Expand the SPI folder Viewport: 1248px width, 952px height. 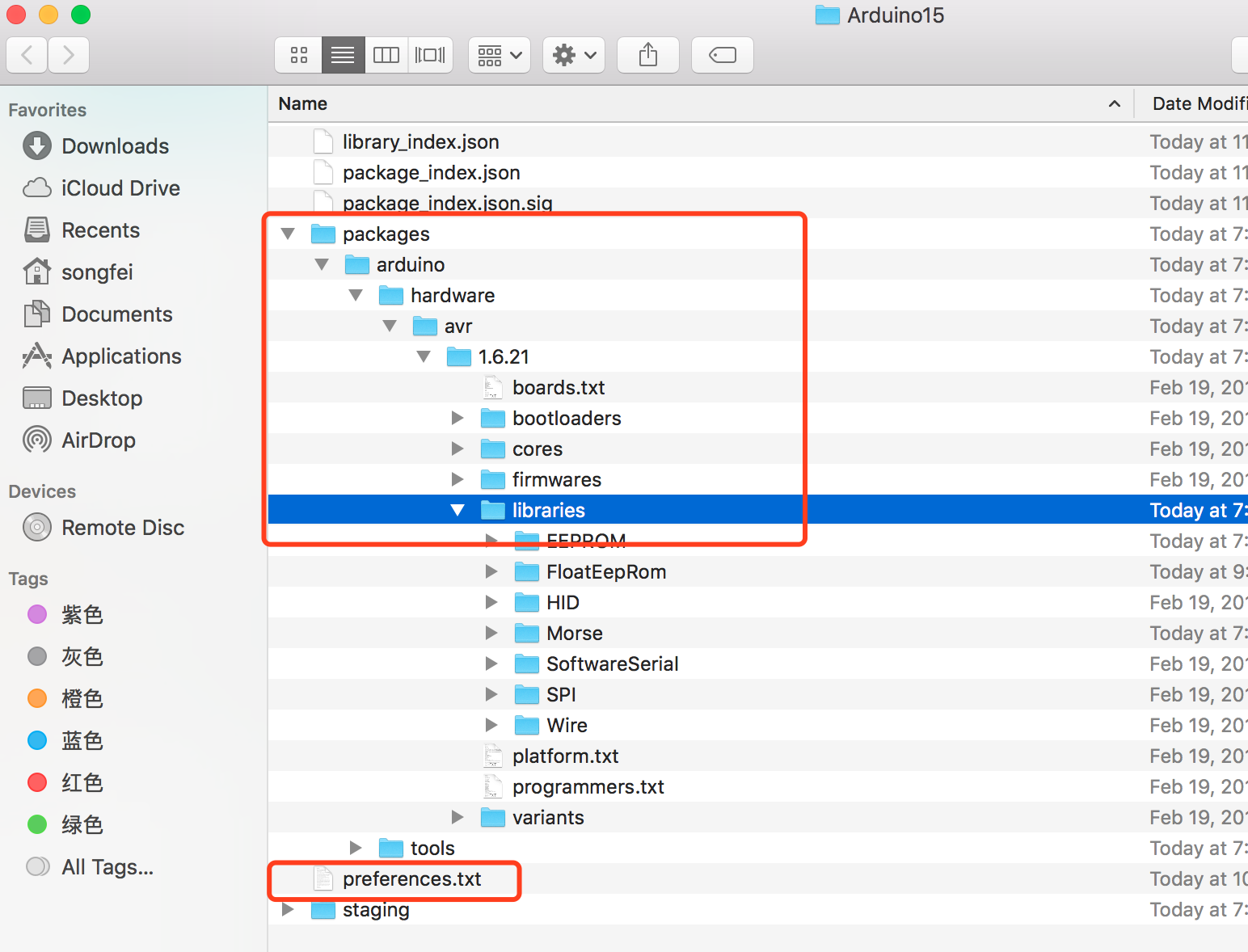tap(491, 694)
